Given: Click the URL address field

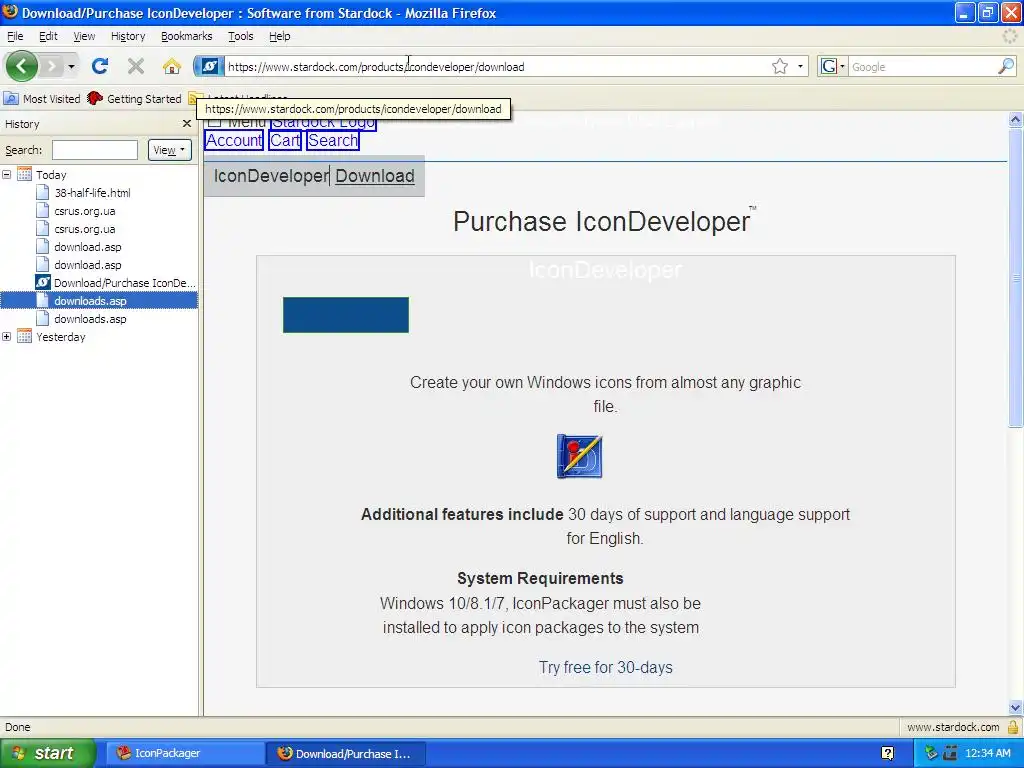Looking at the screenshot, I should pos(496,67).
